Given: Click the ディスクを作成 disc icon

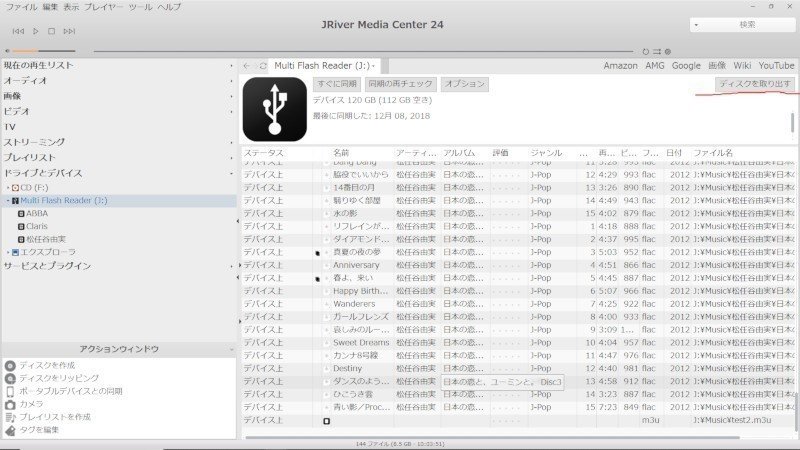Looking at the screenshot, I should [10, 365].
